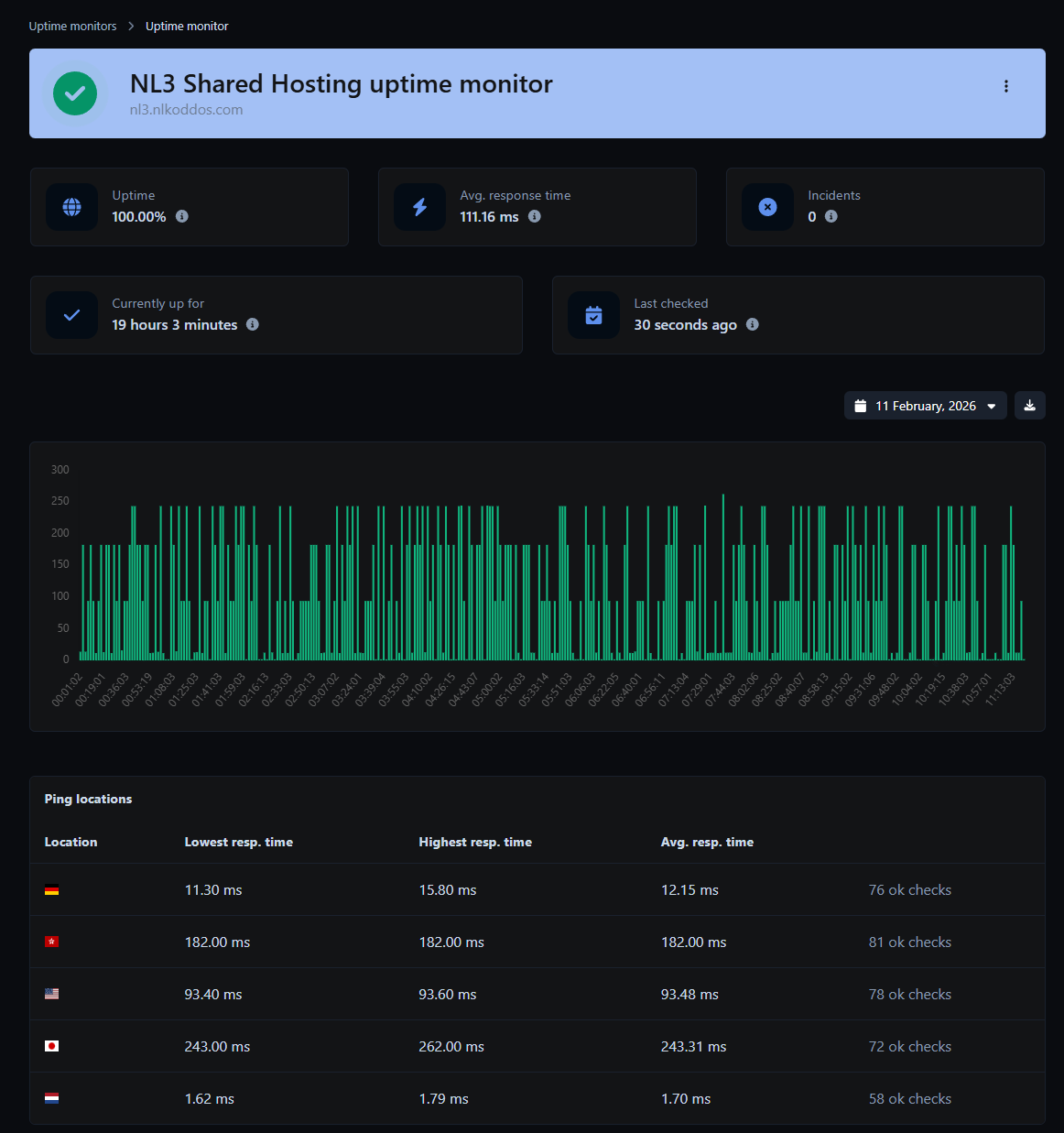This screenshot has width=1064, height=1133.
Task: Click the Highest resp. time column header
Action: coord(474,842)
